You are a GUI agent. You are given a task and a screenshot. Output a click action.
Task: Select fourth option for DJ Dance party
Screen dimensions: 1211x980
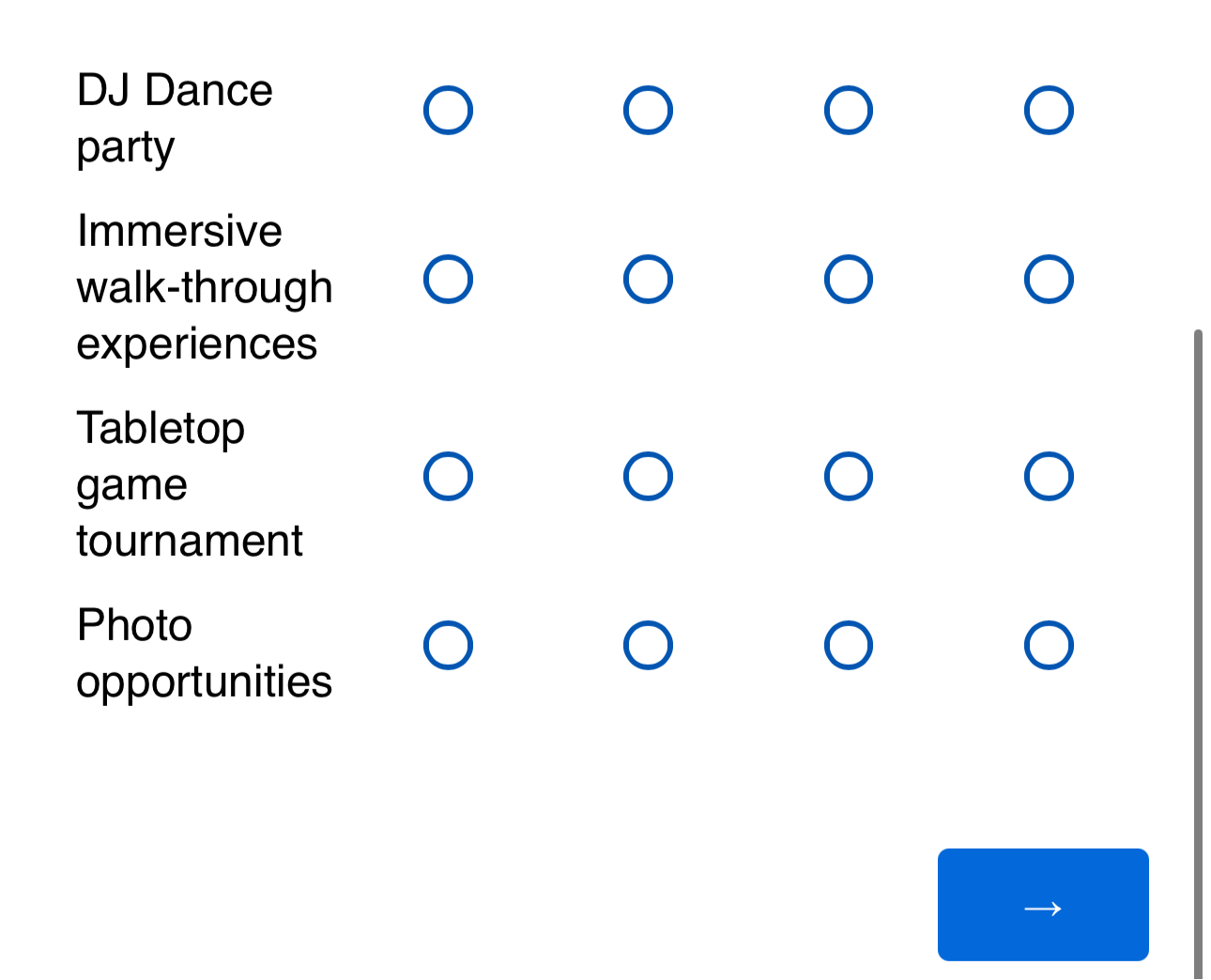(1049, 111)
